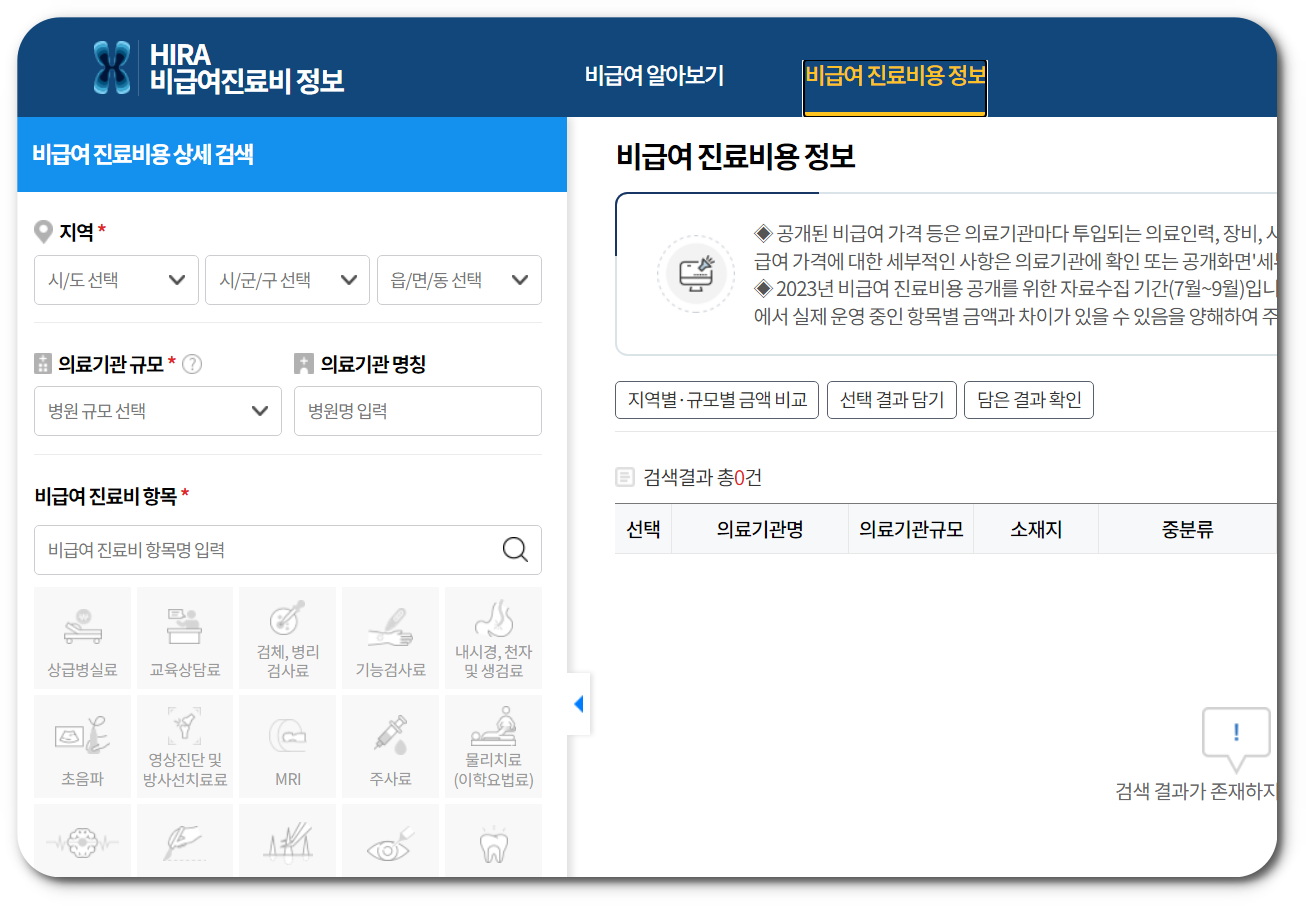Pick the 검체, 병리 검사료 icon
This screenshot has width=1306, height=906.
click(287, 638)
